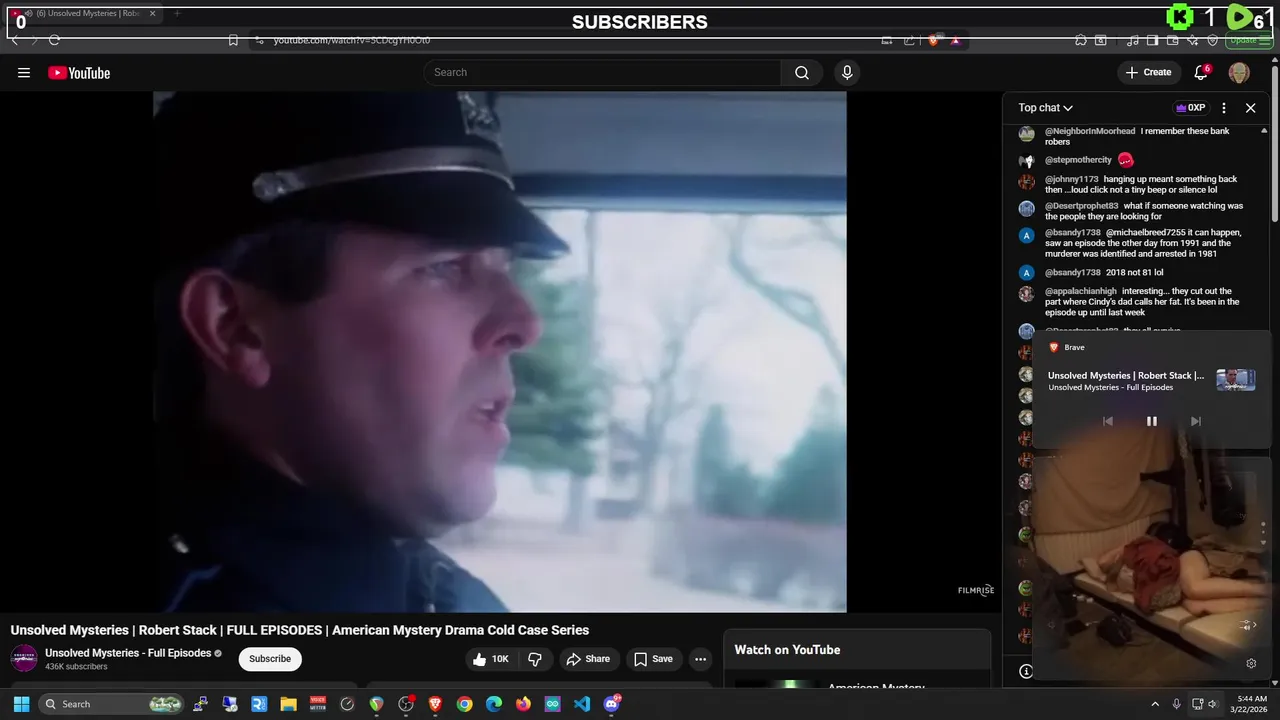
Task: Open Discord from the taskbar
Action: pyautogui.click(x=612, y=704)
